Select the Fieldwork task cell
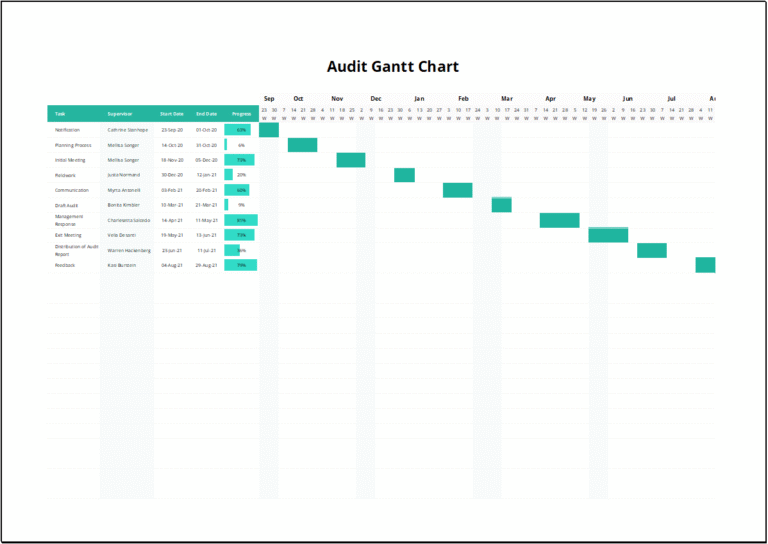768x544 pixels. (x=65, y=175)
